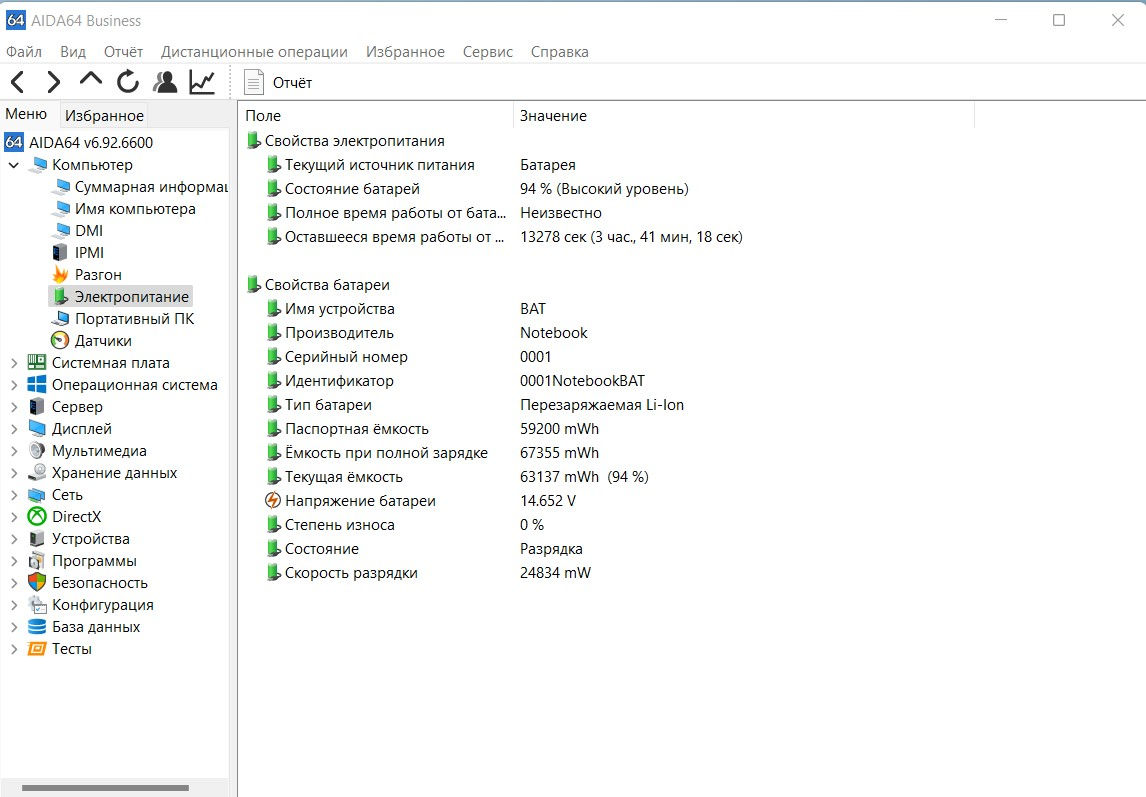The width and height of the screenshot is (1146, 797).
Task: Open the graph chart toolbar icon
Action: 203,82
